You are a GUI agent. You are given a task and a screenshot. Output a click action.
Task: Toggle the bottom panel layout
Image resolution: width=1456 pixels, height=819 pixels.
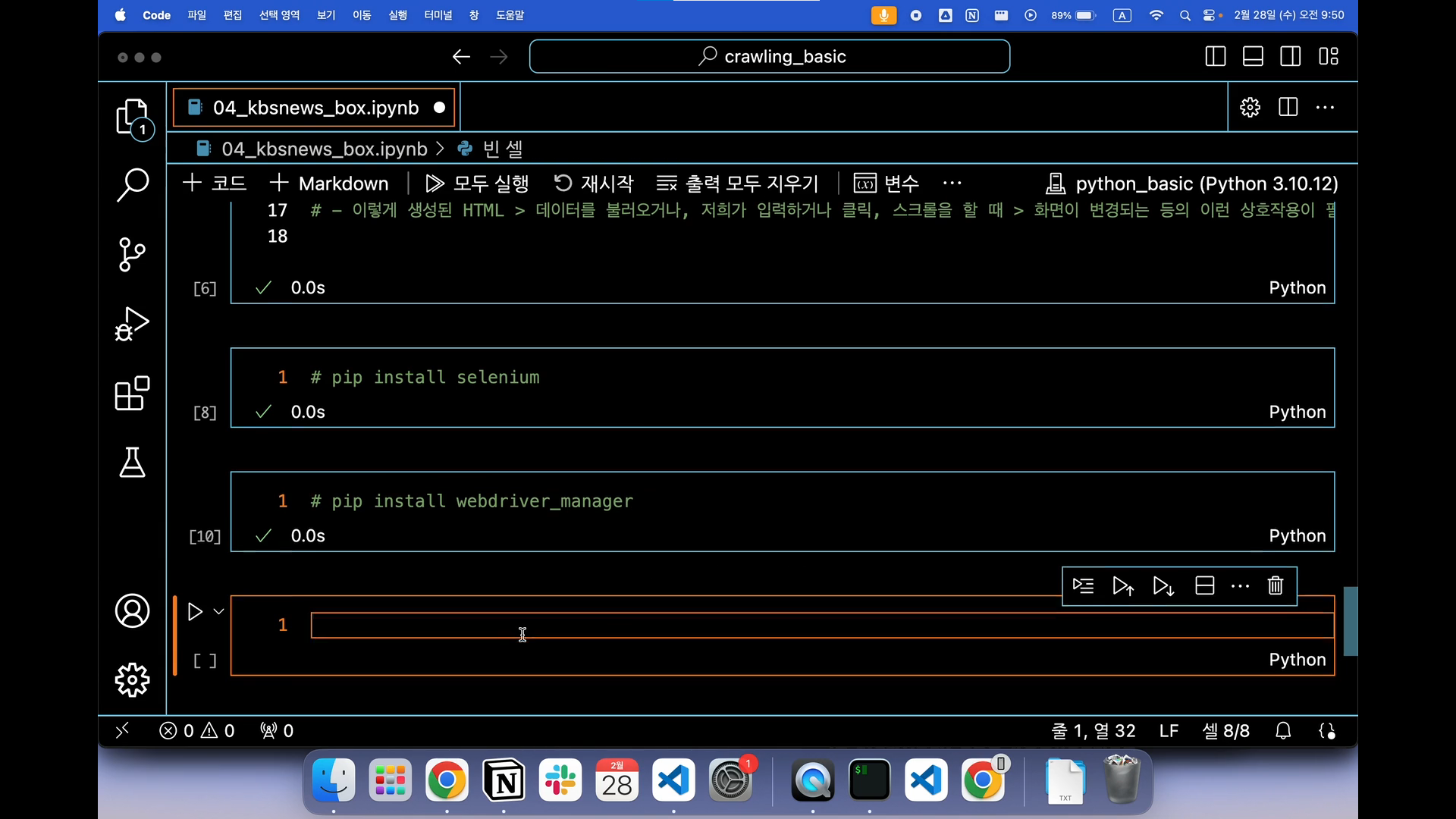click(x=1253, y=57)
